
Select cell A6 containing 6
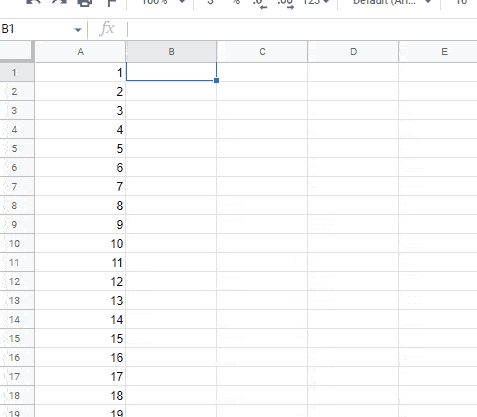click(80, 167)
